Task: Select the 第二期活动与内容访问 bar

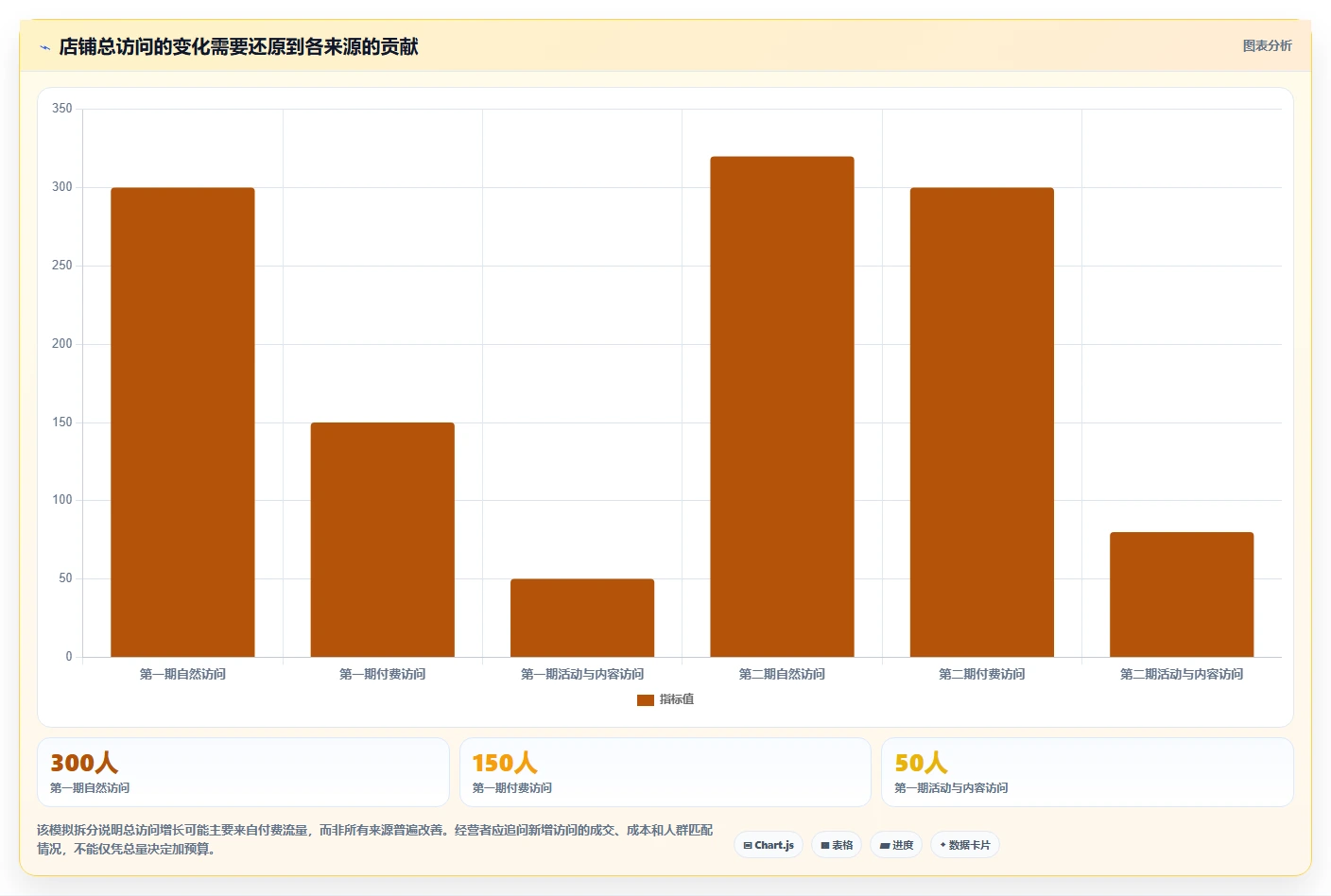Action: pos(1182,594)
